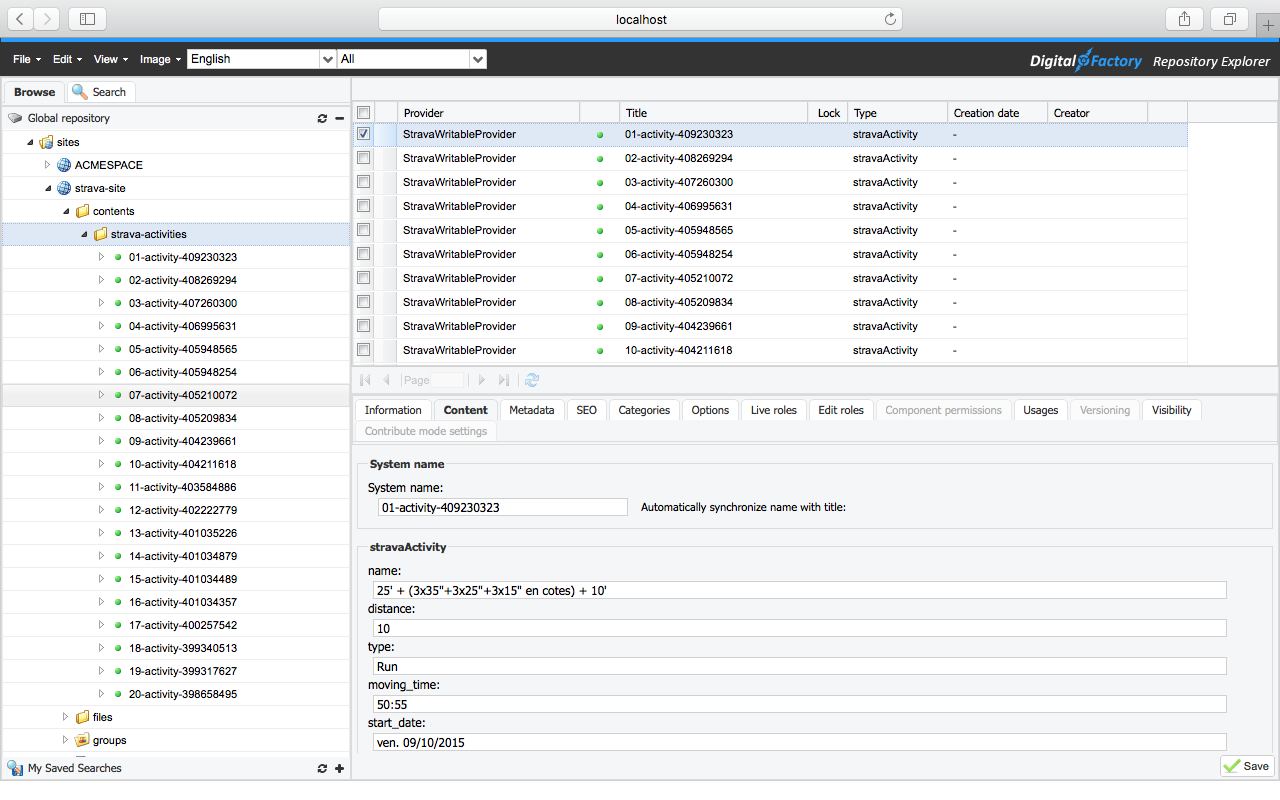Uncheck the 01-activity-409230323 row checkbox
Image resolution: width=1280 pixels, height=800 pixels.
[363, 134]
